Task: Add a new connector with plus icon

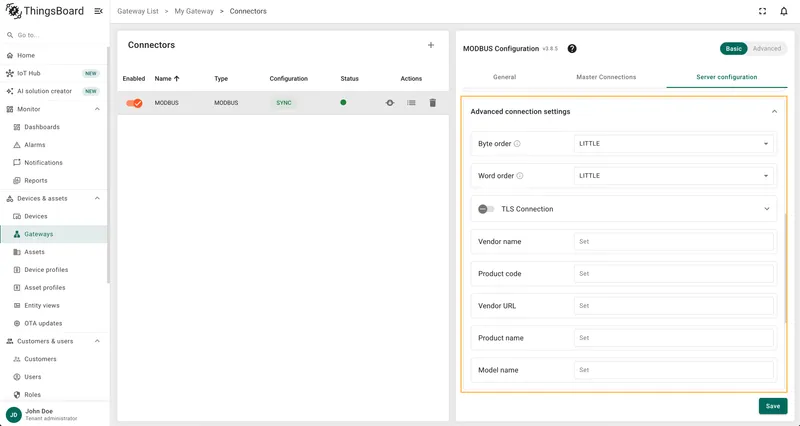Action: coord(431,45)
